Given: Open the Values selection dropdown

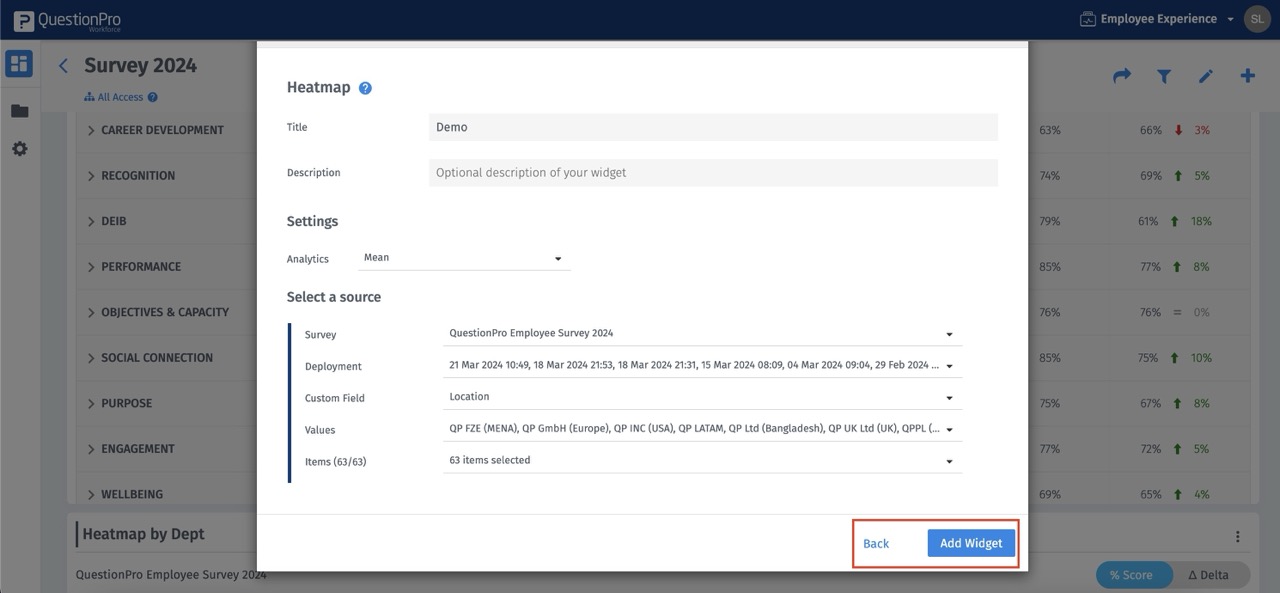Looking at the screenshot, I should point(700,429).
